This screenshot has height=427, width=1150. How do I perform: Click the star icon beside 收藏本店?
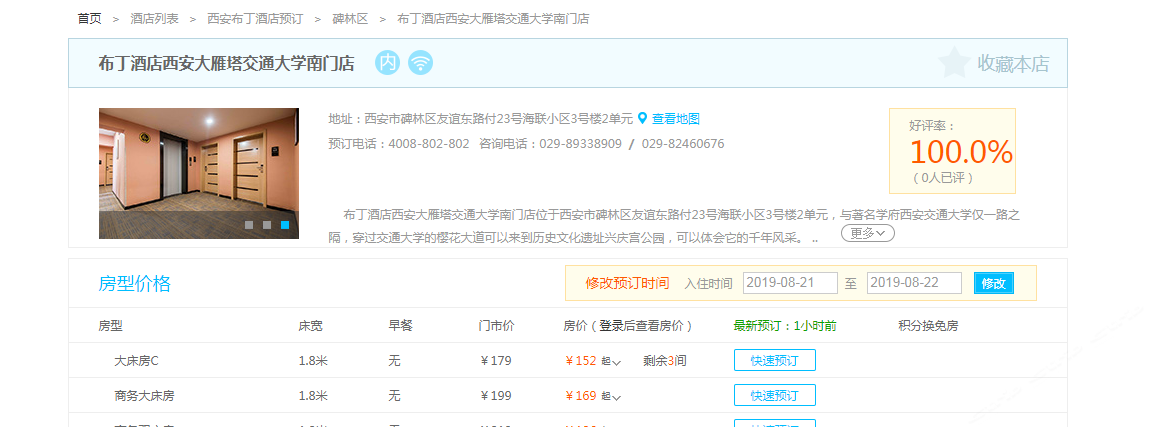[953, 62]
